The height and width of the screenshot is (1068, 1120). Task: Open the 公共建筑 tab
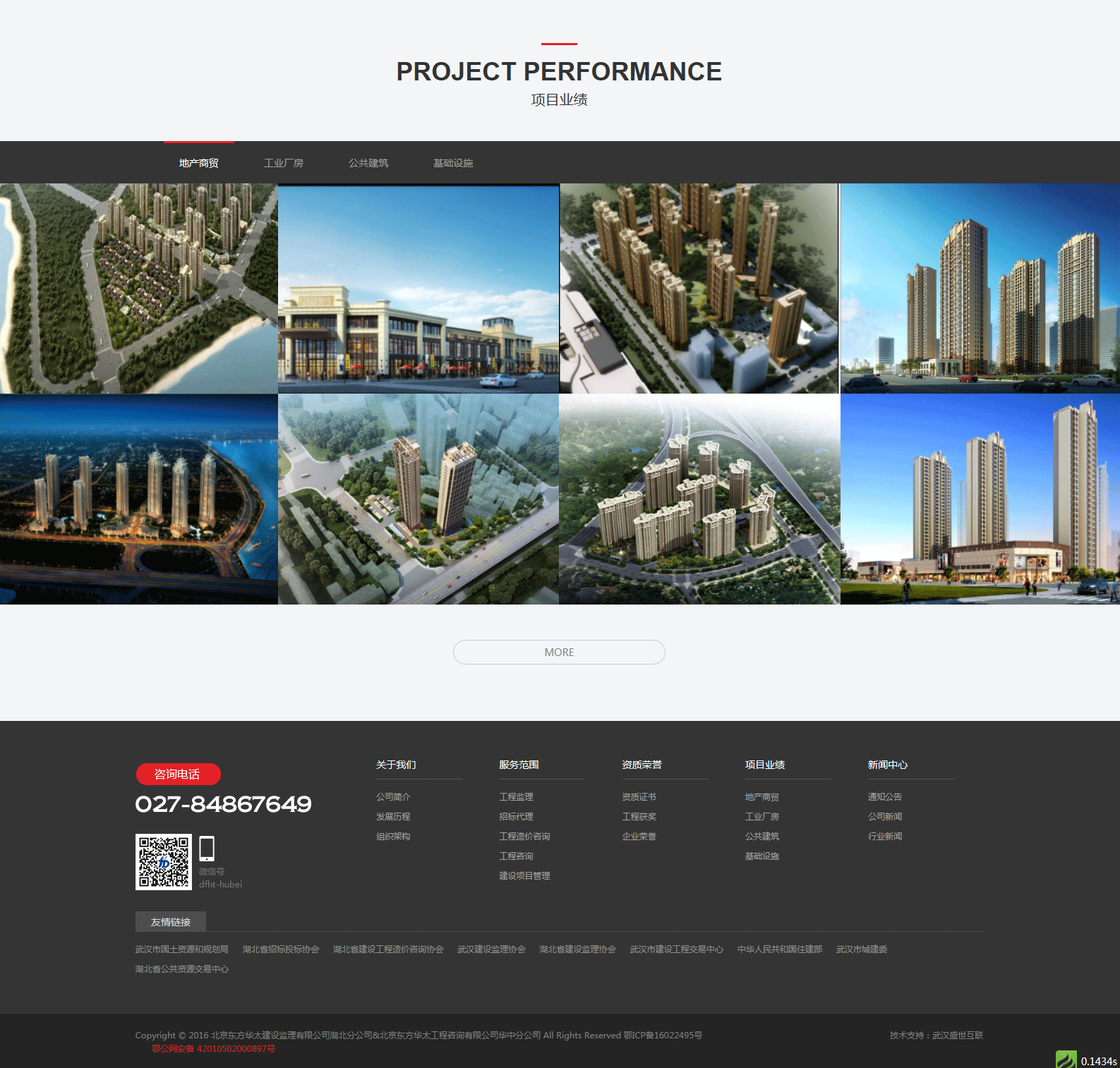368,163
